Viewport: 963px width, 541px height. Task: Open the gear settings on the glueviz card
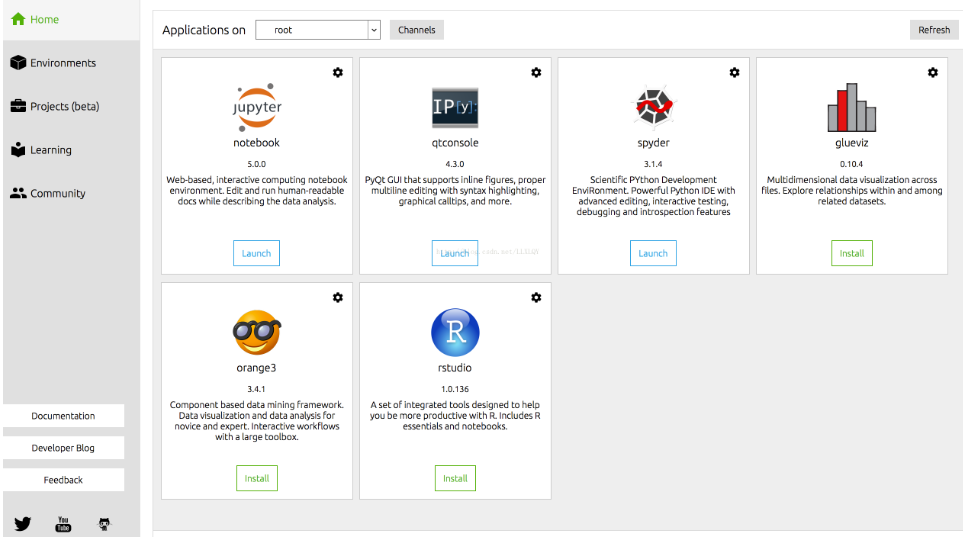click(933, 72)
